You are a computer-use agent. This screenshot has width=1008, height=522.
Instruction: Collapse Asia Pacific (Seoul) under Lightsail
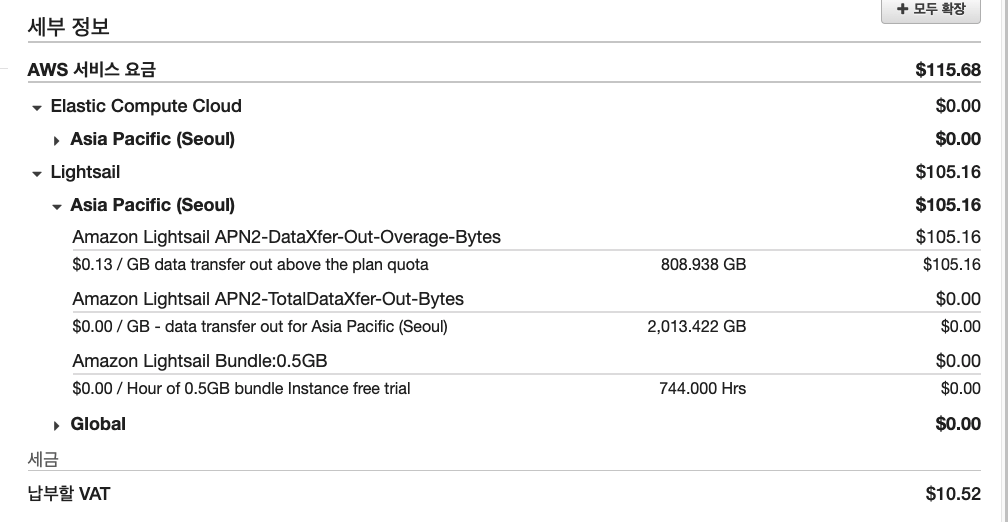(x=57, y=206)
